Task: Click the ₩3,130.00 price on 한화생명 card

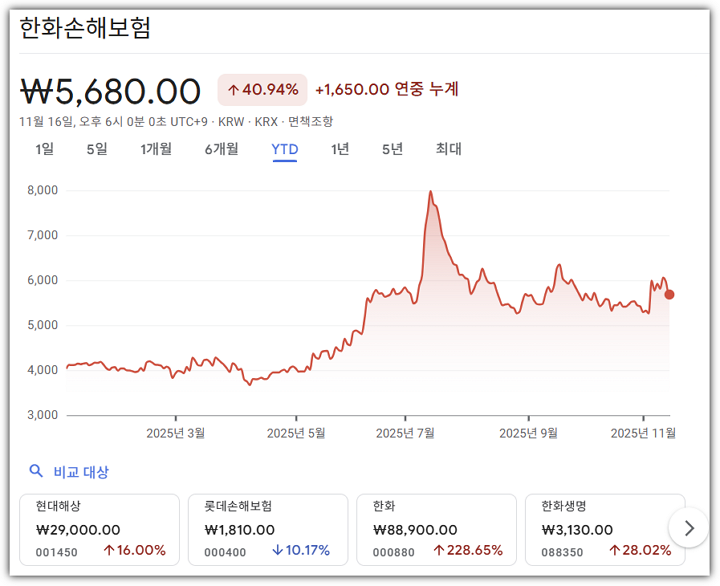Action: 577,530
